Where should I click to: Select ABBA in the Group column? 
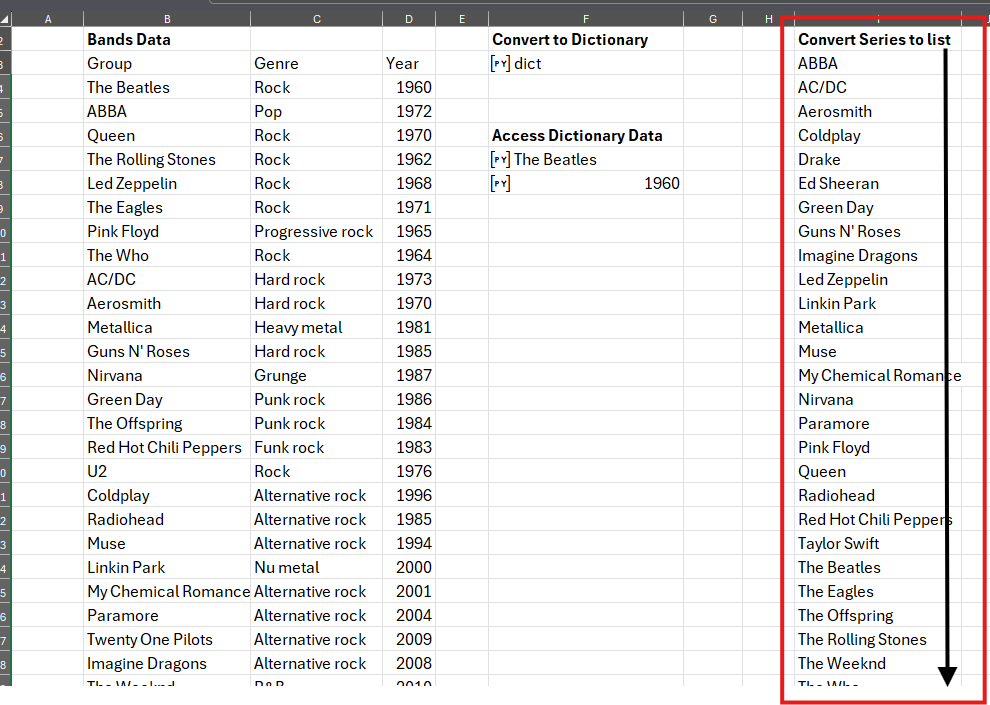click(167, 111)
